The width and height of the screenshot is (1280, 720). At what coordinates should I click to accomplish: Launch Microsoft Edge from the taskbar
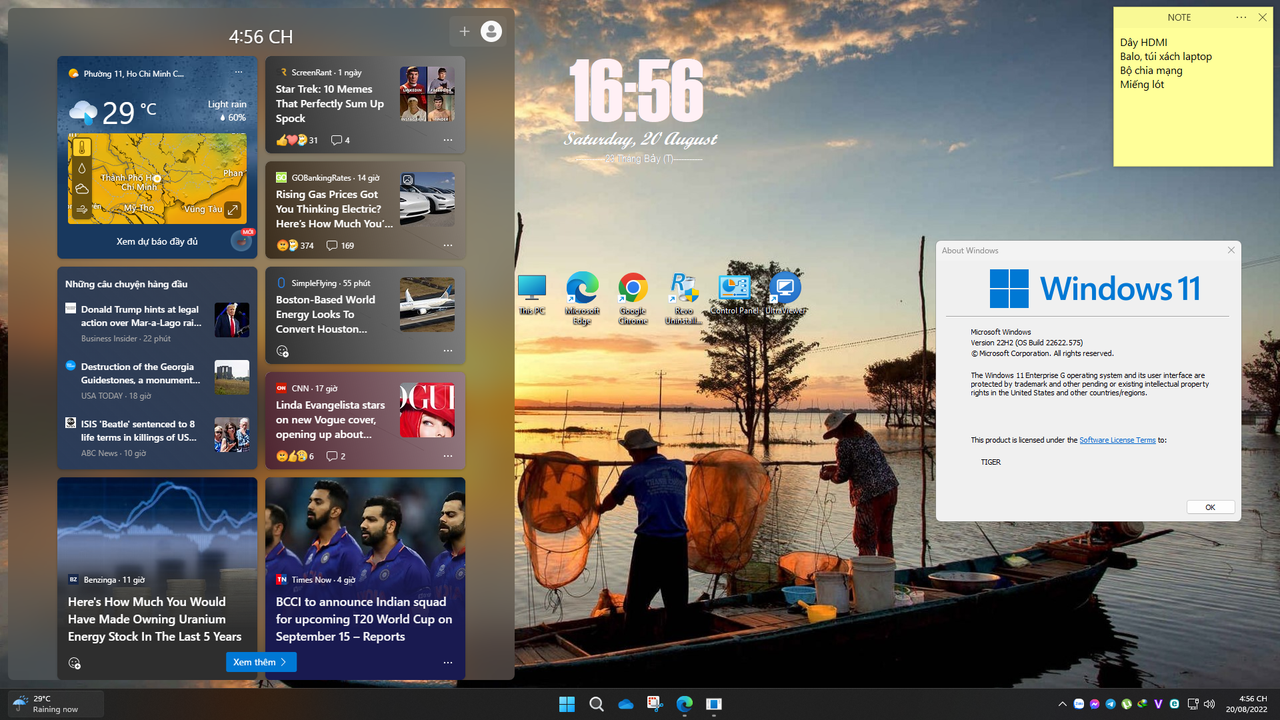click(x=684, y=704)
